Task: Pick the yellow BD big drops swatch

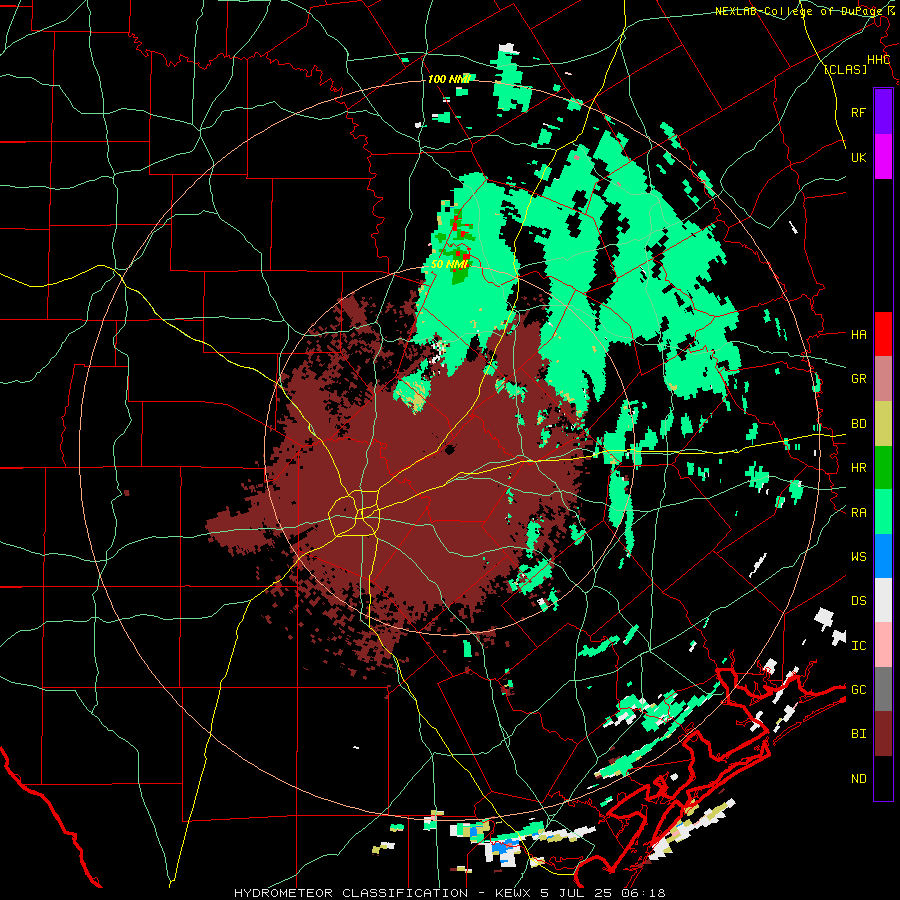Action: (x=883, y=424)
